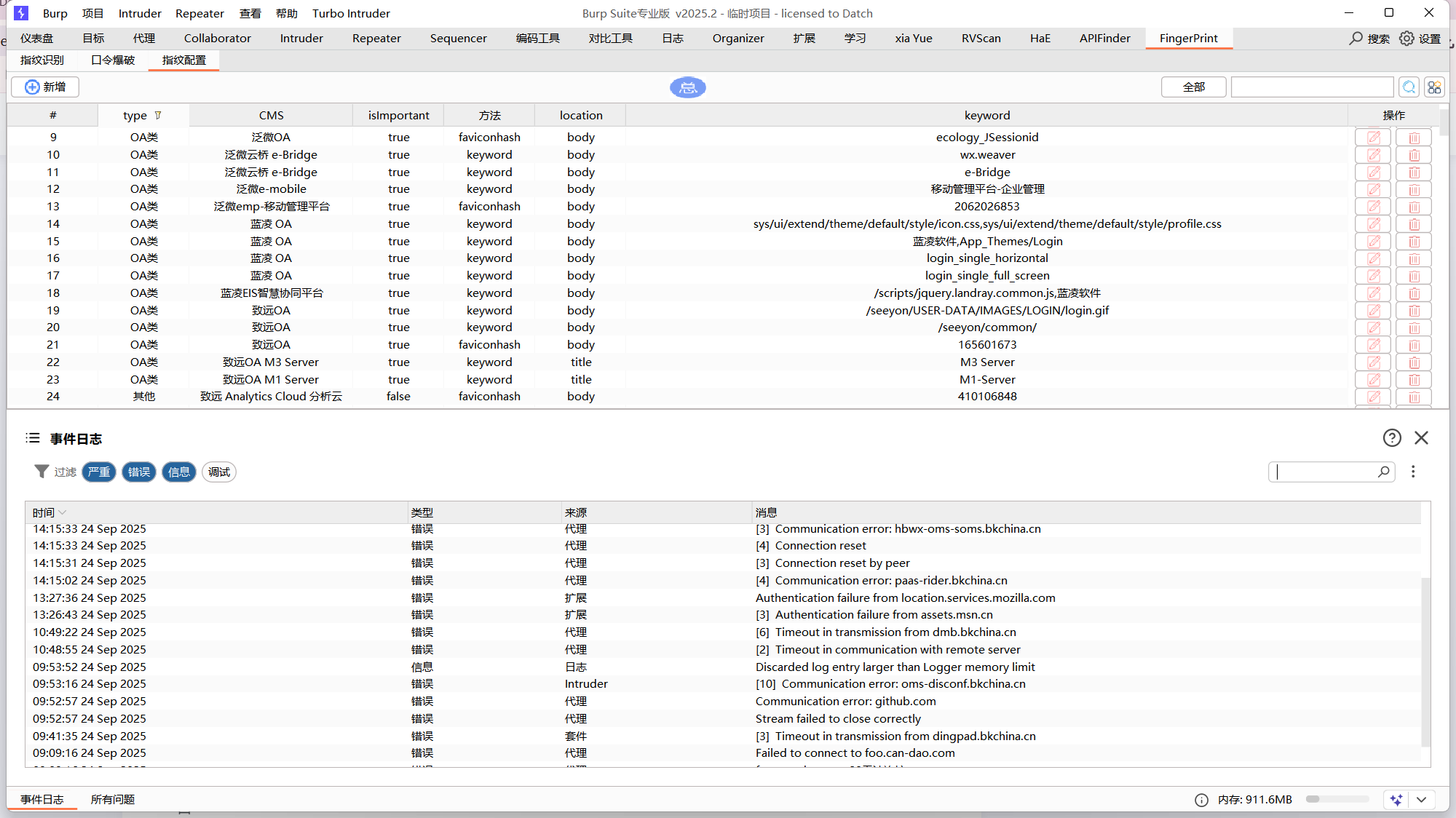Open the 全部 category dropdown
Screen dimensions: 1456x818
pos(1193,87)
